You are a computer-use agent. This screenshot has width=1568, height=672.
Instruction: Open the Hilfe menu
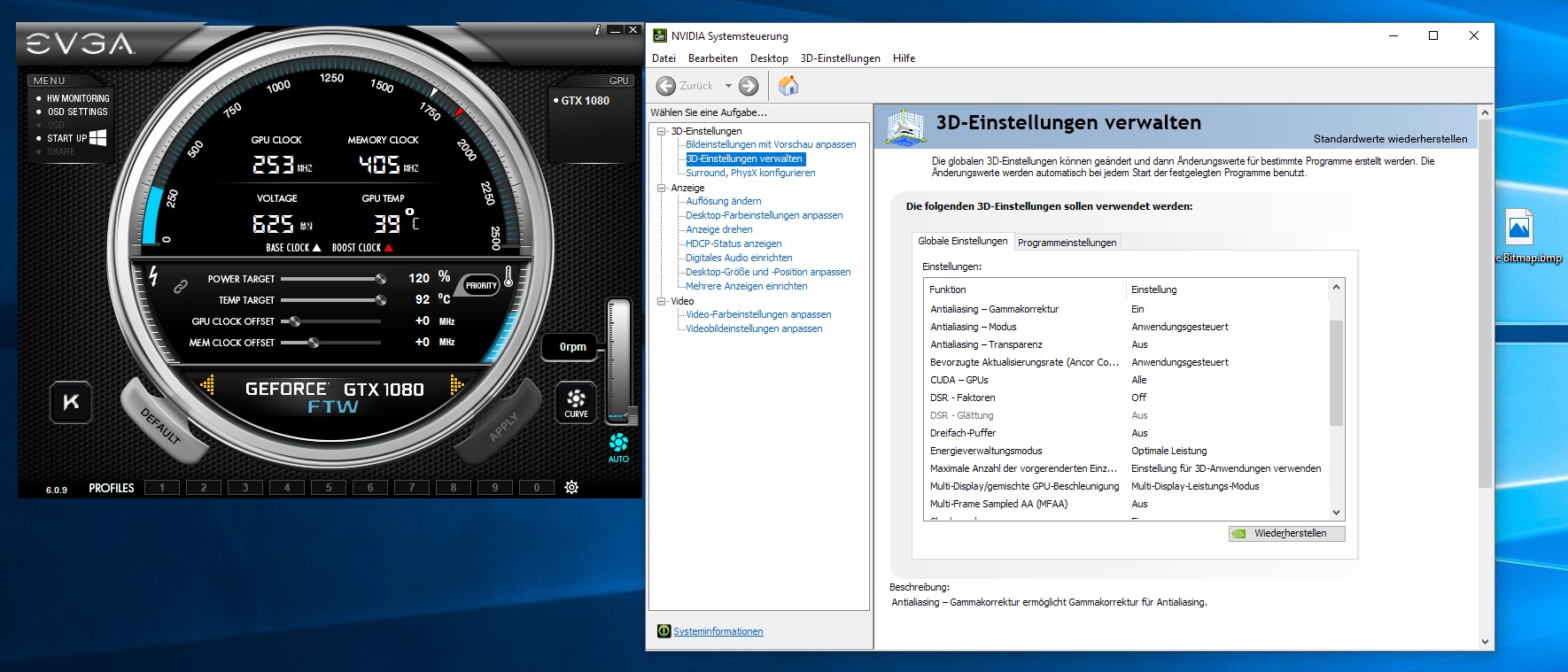pos(904,58)
